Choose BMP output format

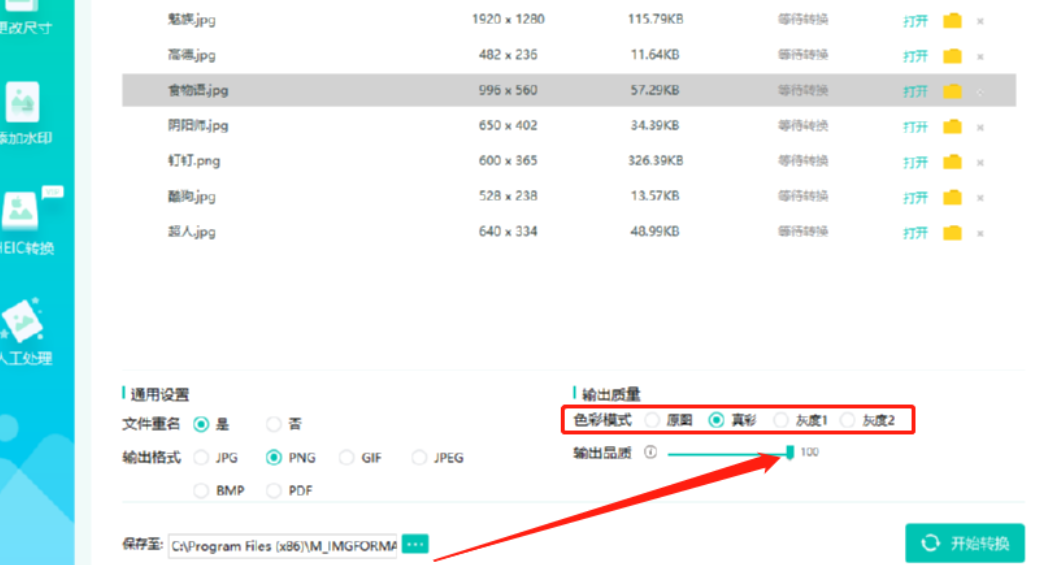point(201,491)
